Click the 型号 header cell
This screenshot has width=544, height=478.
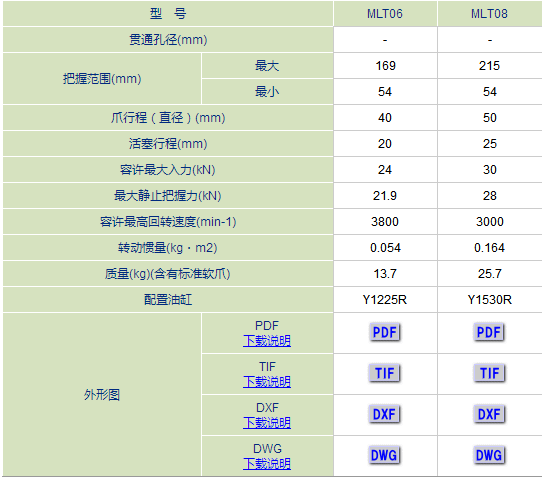(x=168, y=14)
